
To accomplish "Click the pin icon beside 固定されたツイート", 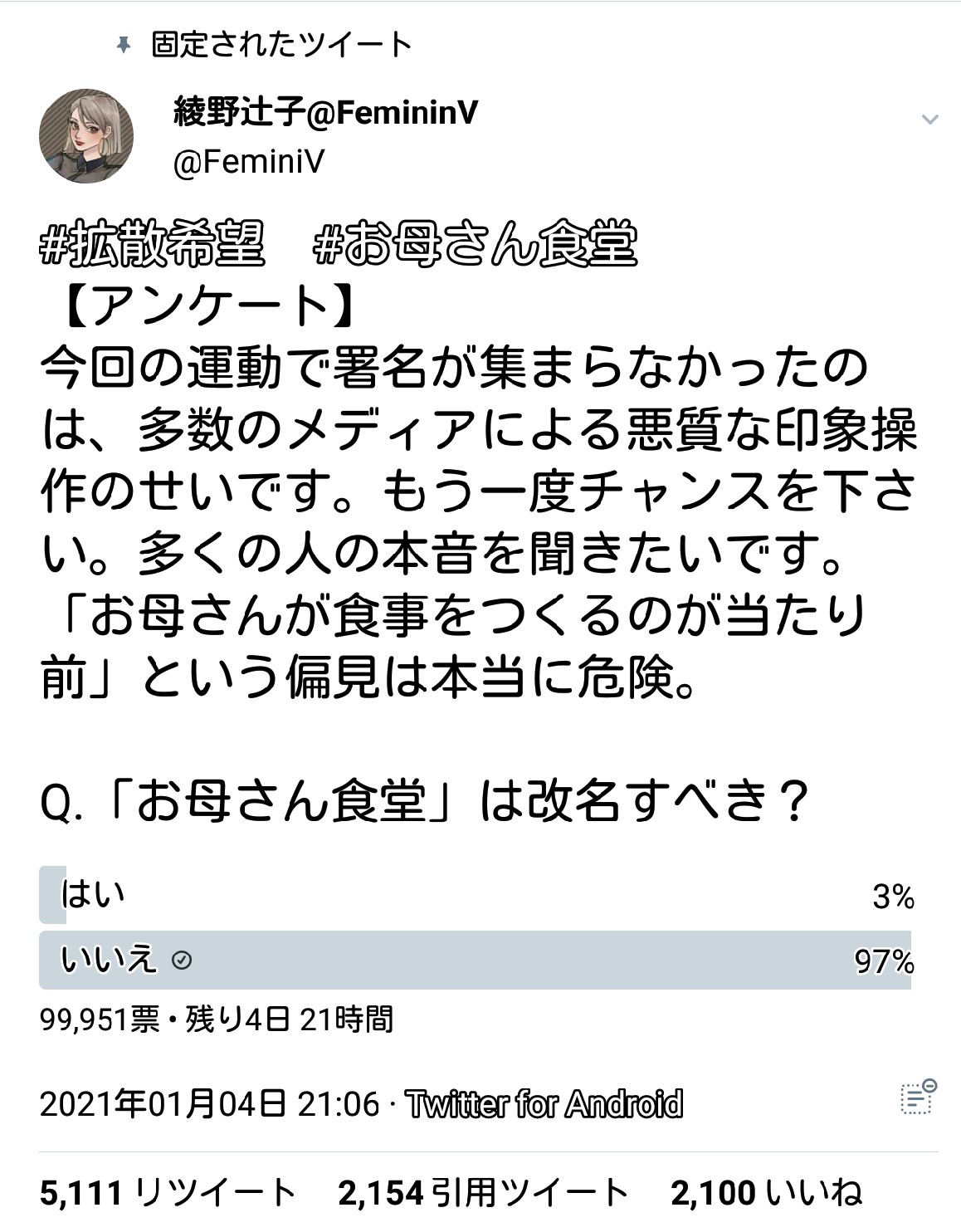I will (124, 45).
